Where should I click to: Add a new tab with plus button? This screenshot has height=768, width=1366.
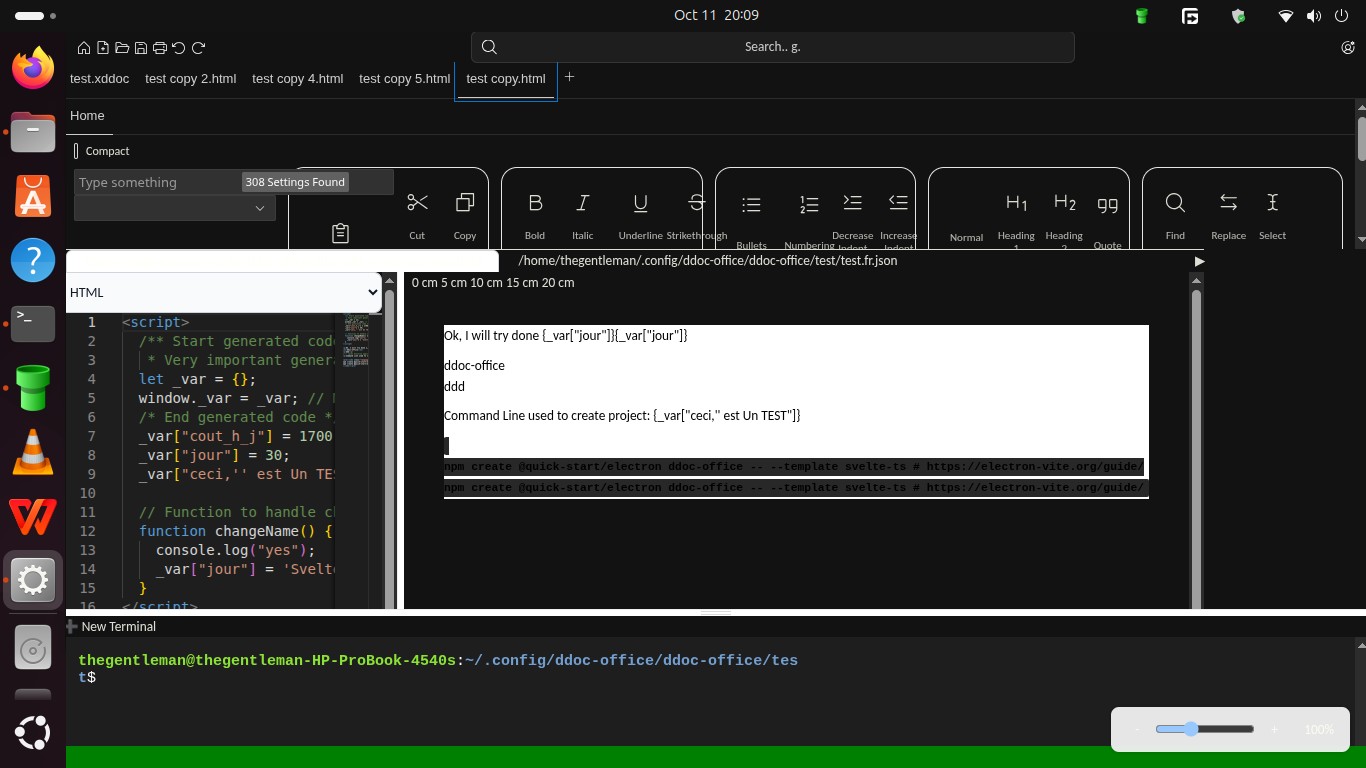570,77
